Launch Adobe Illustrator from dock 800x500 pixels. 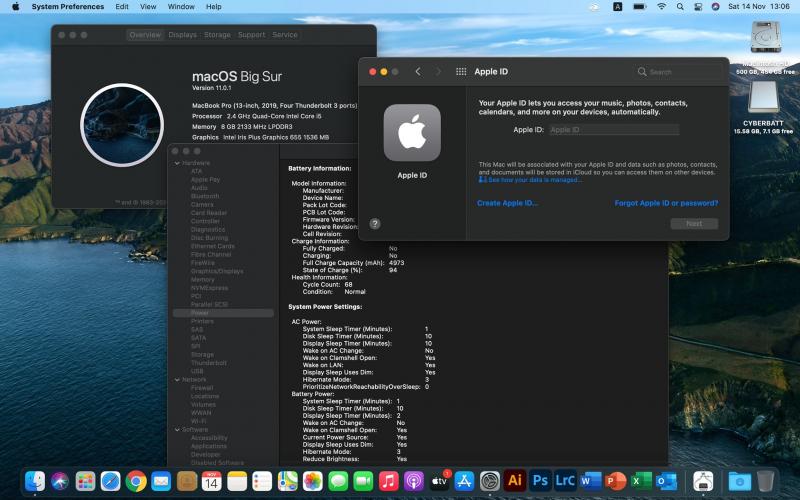[x=514, y=481]
